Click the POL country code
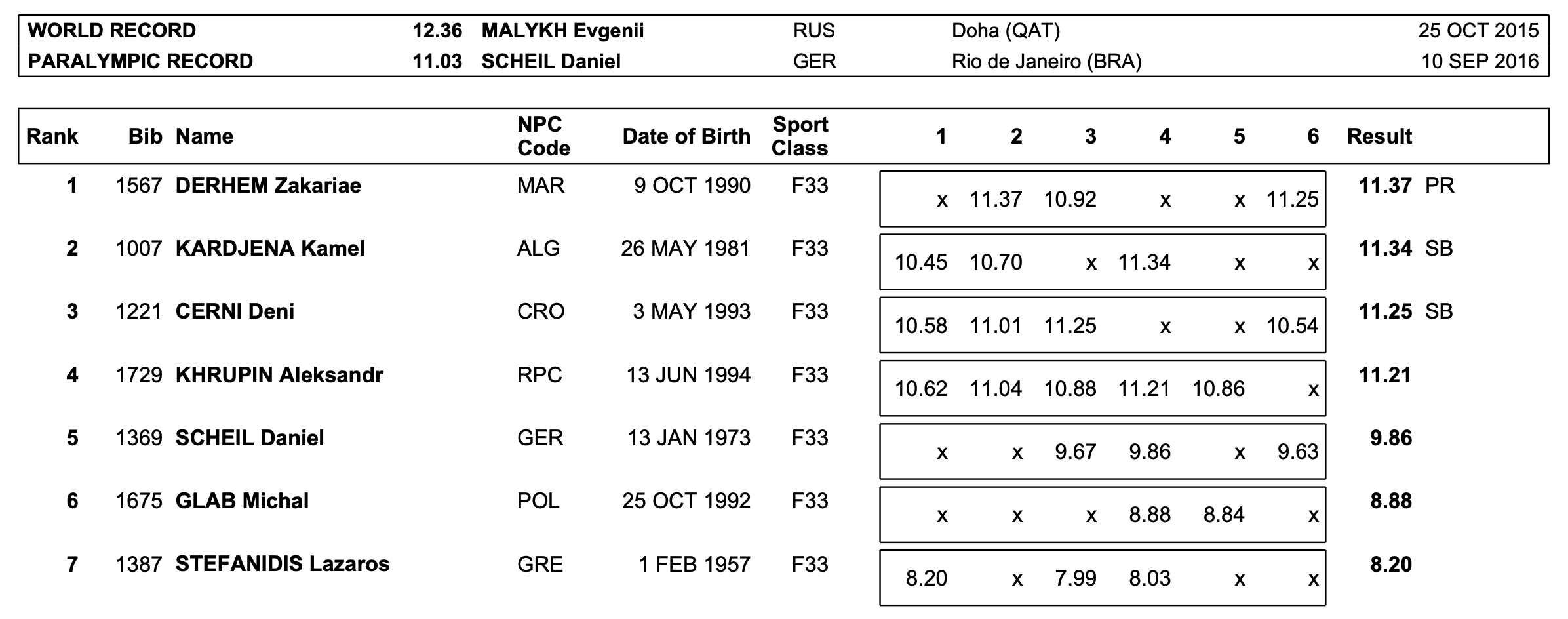Screen dimensions: 1568x619 [538, 501]
